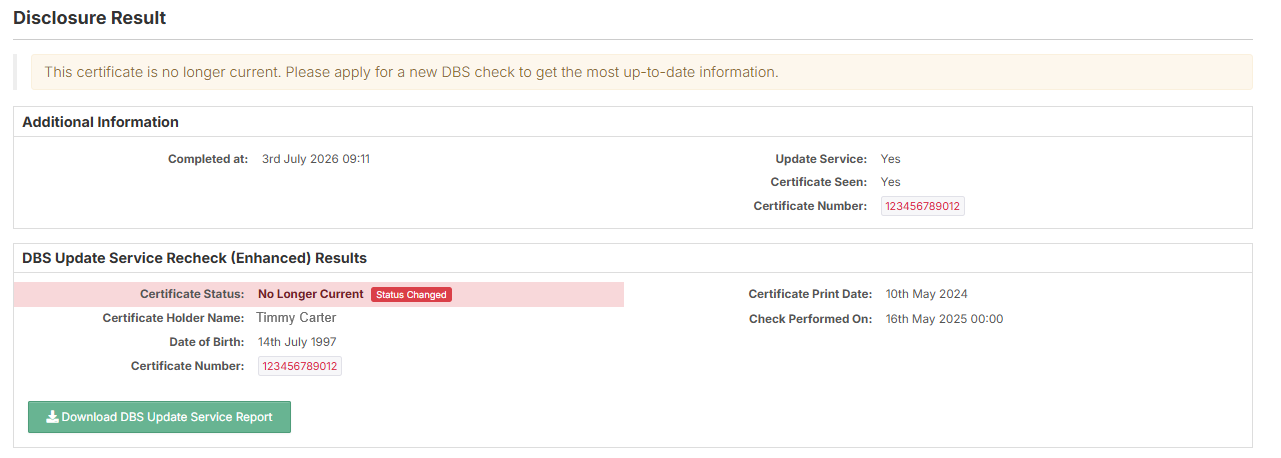
Task: Click the Download DBS Update Service Report button
Action: pyautogui.click(x=159, y=417)
